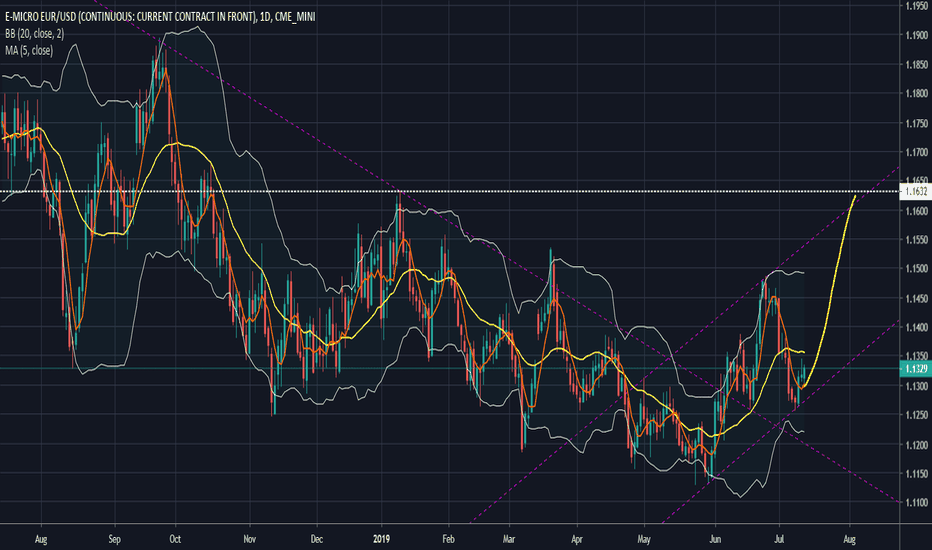Viewport: 932px width, 550px height.
Task: Click the Oct date label
Action: pos(175,539)
